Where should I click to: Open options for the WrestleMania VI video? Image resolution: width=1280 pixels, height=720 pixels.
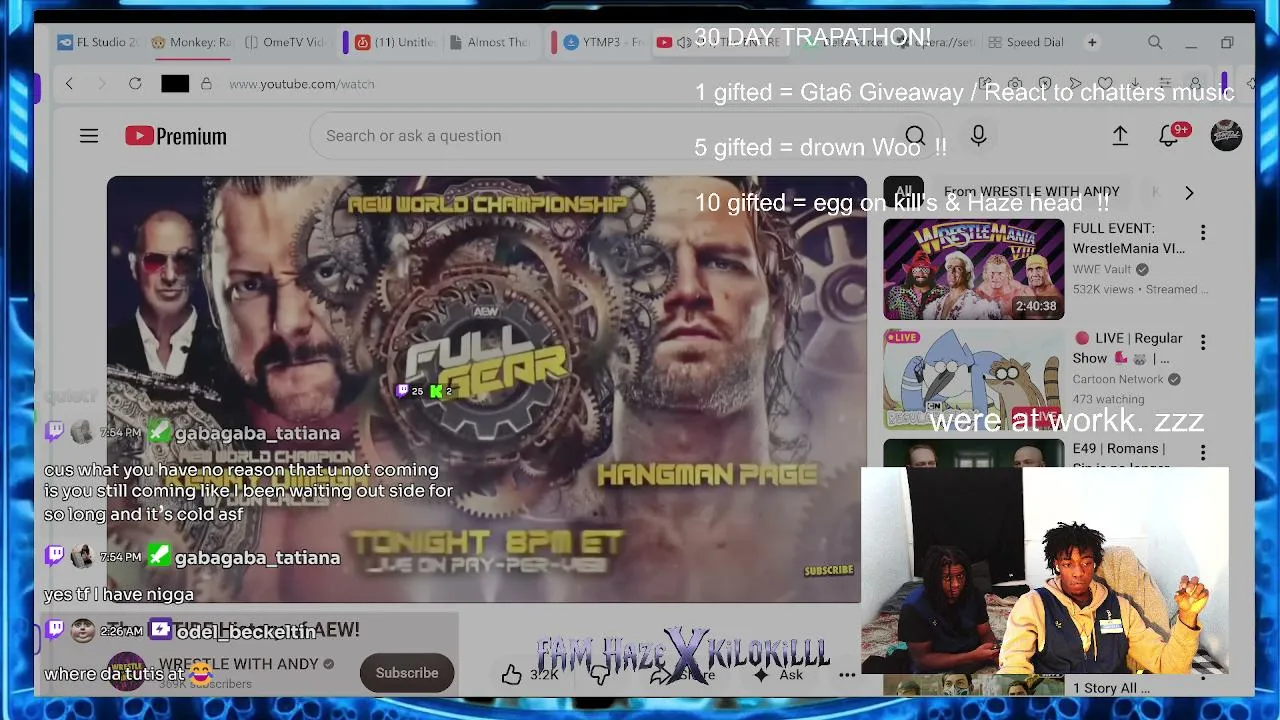click(x=1203, y=233)
